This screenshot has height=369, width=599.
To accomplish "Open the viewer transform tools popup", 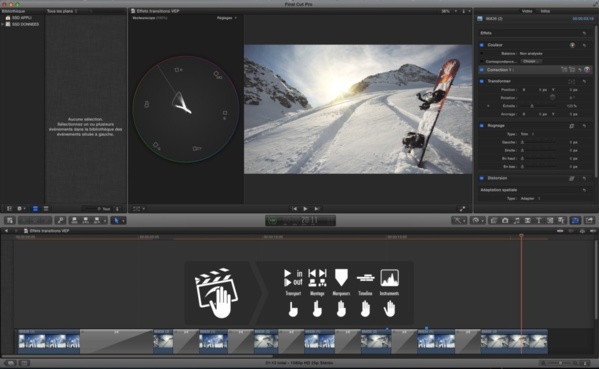I will [x=139, y=209].
